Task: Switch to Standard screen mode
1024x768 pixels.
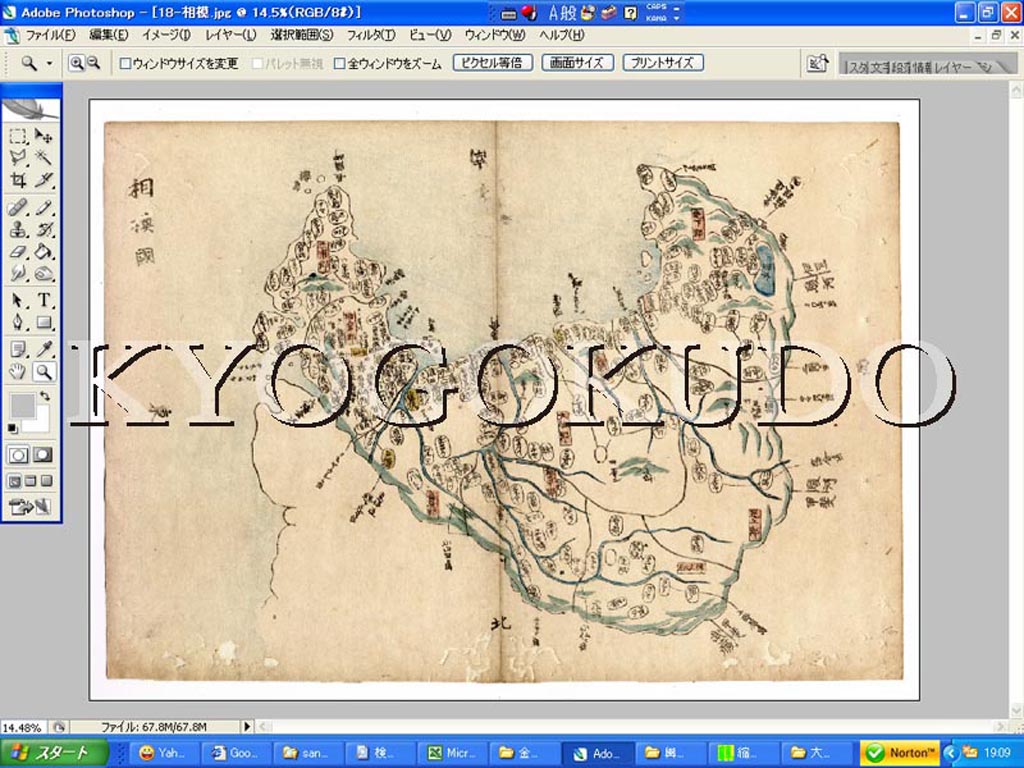Action: point(14,481)
